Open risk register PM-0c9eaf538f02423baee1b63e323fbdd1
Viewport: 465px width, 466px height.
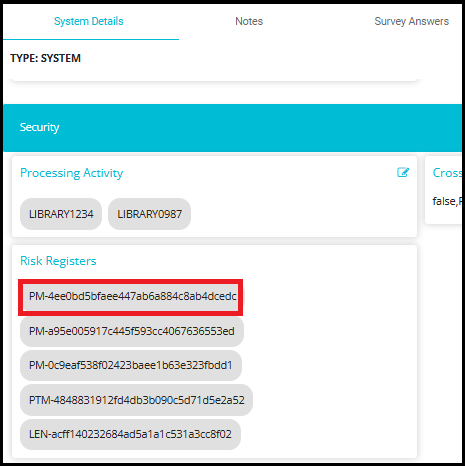click(x=131, y=365)
